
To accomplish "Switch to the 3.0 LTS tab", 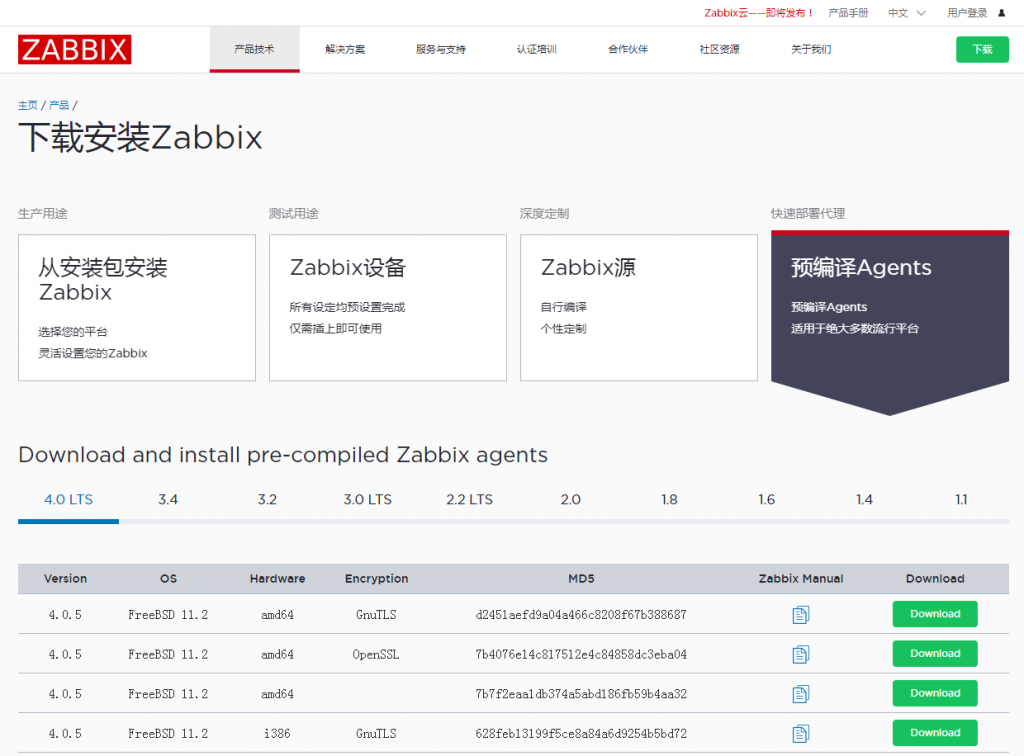I will point(368,499).
